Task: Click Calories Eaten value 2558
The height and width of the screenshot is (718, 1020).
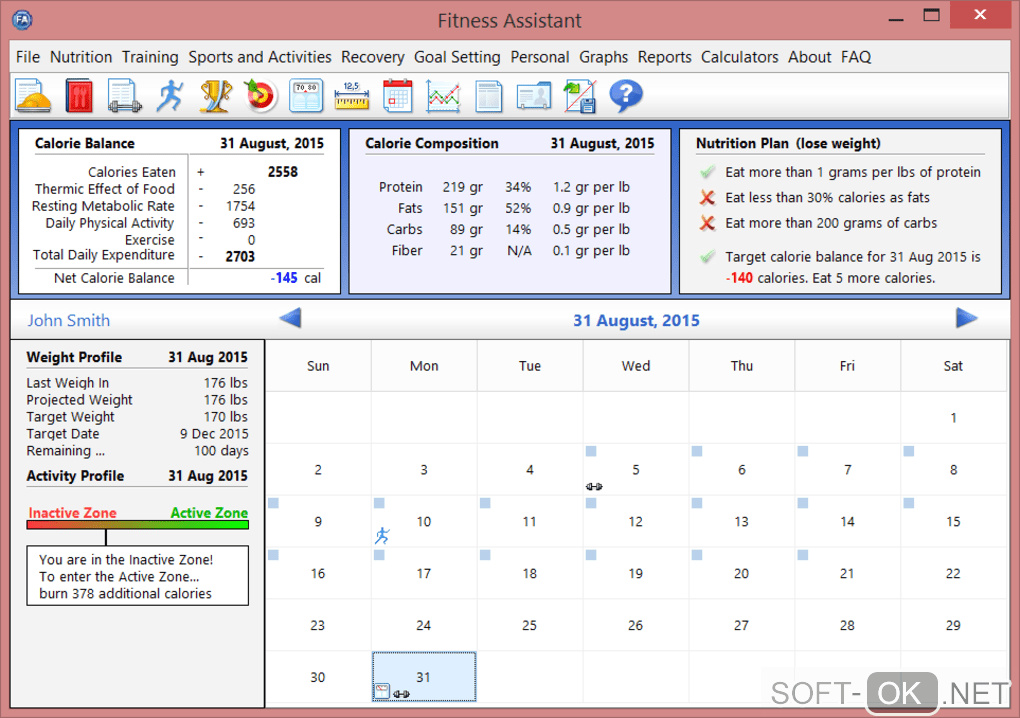Action: [282, 172]
